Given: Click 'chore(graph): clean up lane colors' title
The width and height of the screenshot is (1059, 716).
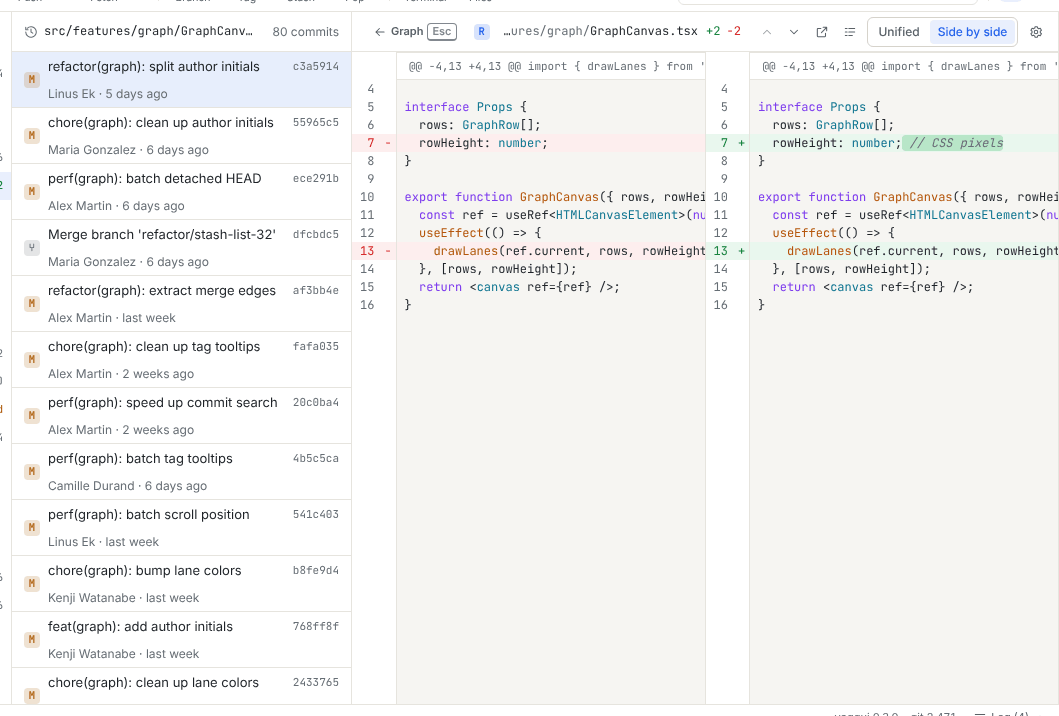Looking at the screenshot, I should coord(153,683).
